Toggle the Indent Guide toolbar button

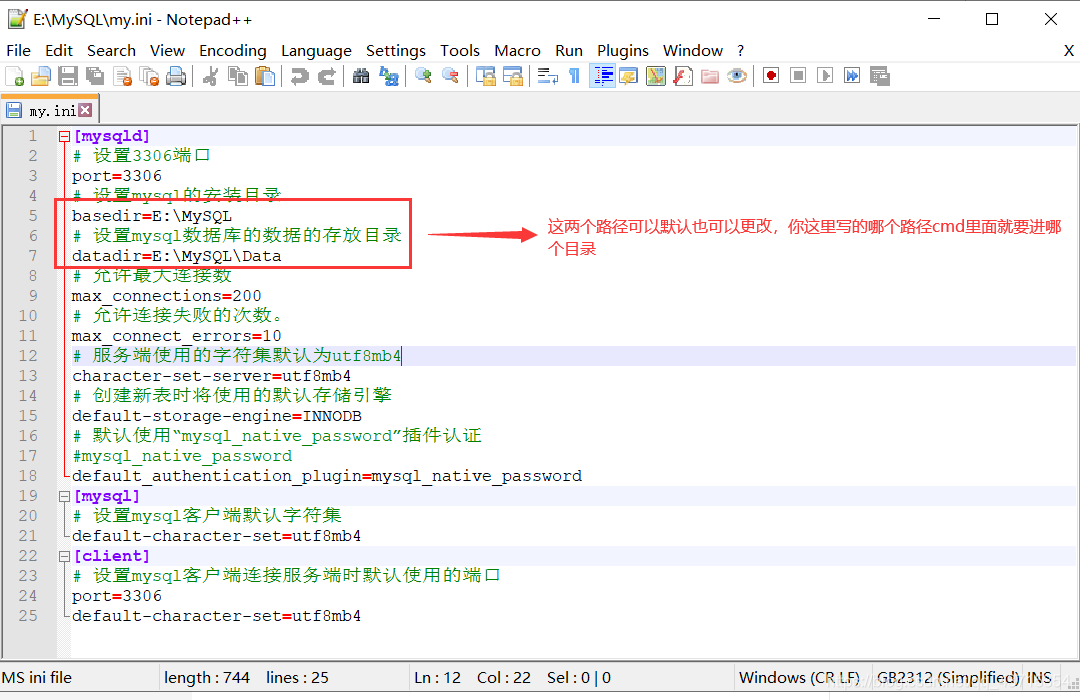(x=602, y=76)
